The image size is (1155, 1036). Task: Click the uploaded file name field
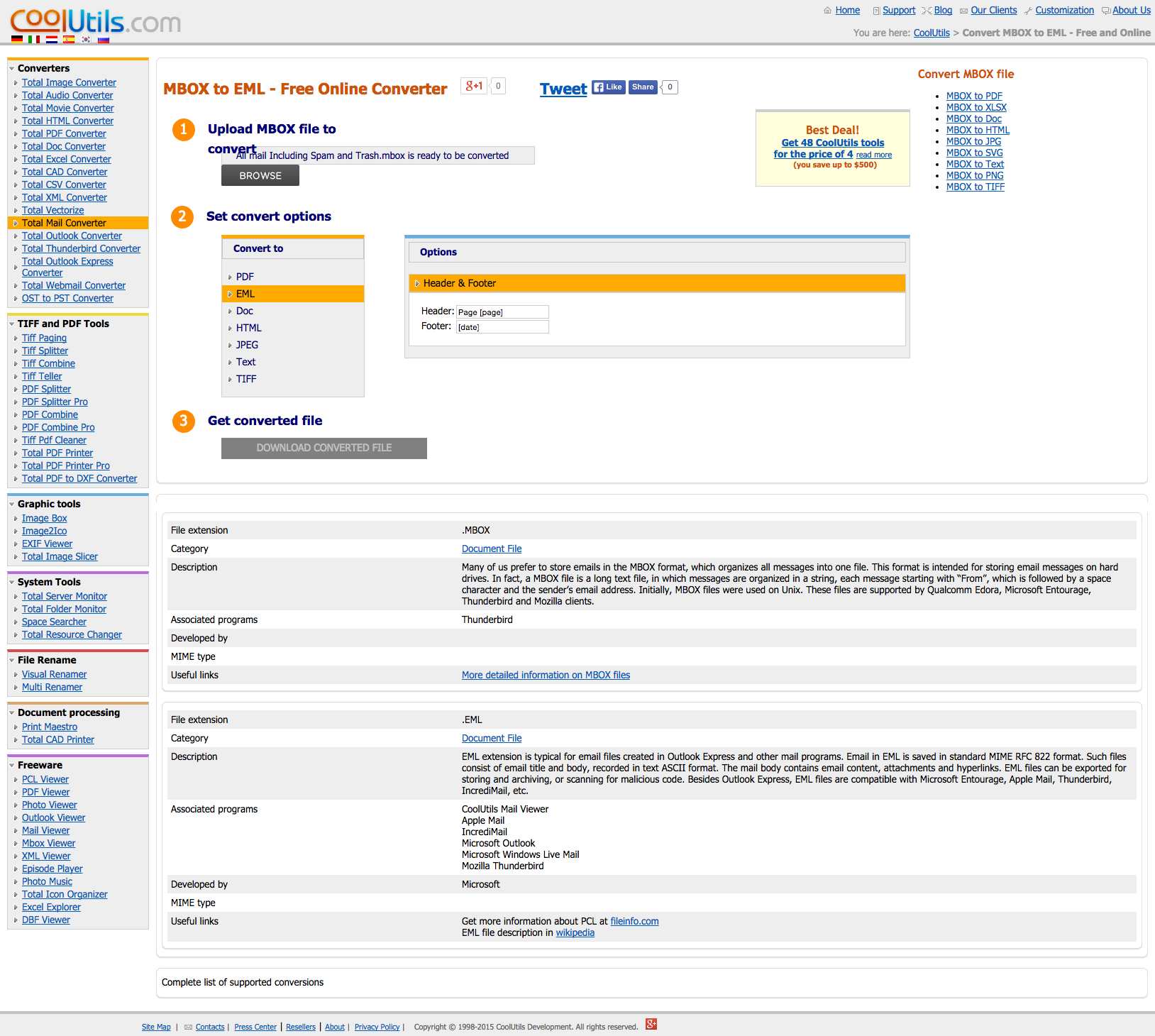point(378,155)
